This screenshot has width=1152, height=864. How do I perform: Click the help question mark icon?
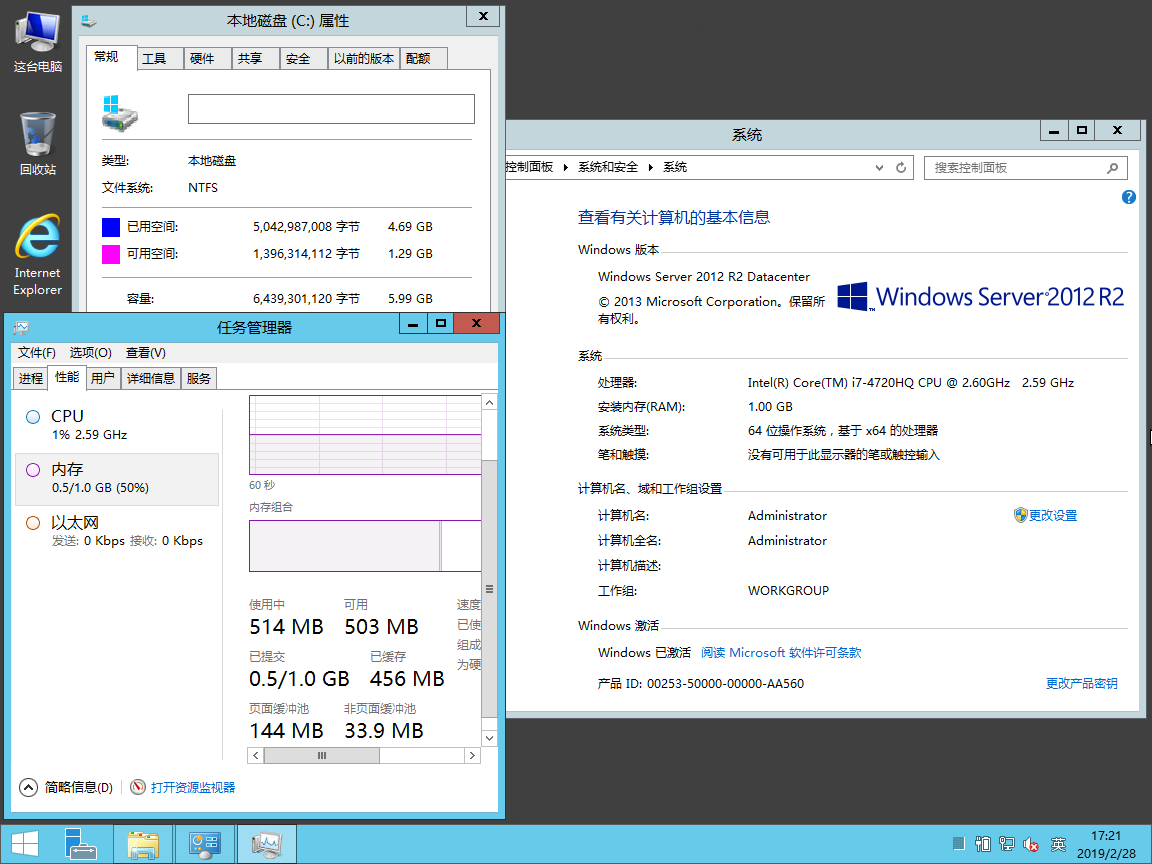coord(1129,198)
